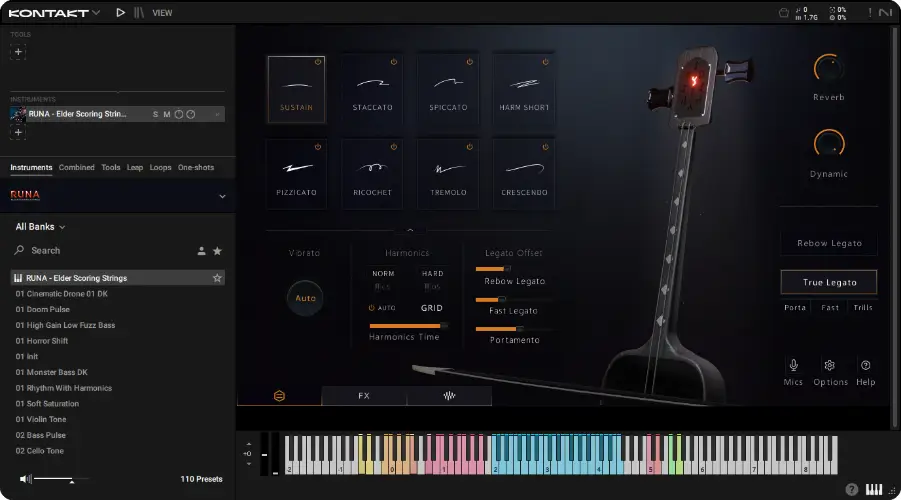901x500 pixels.
Task: Select preset 01 High Gain Low Fuzz Bass
Action: [x=65, y=325]
